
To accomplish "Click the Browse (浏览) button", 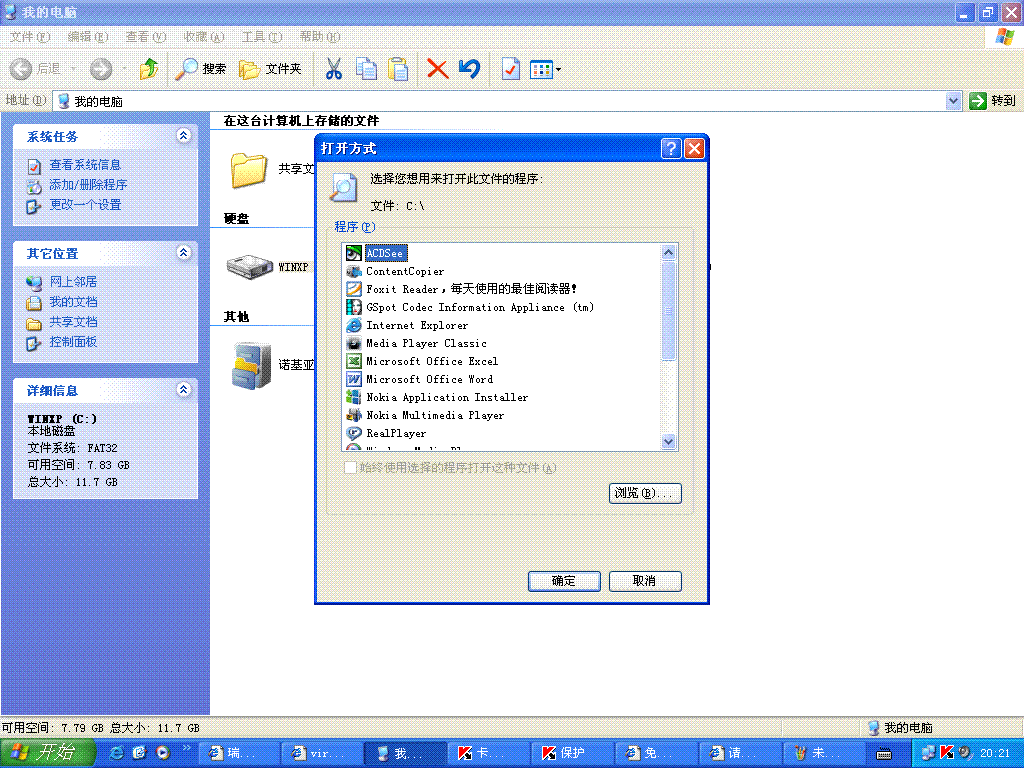I will click(x=645, y=493).
